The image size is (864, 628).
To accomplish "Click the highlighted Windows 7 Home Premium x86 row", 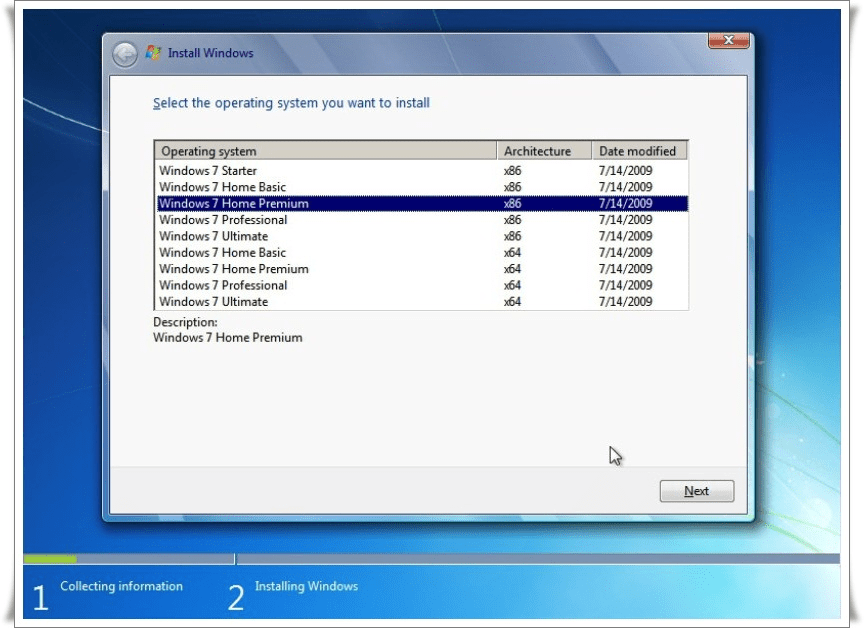I will click(x=233, y=204).
